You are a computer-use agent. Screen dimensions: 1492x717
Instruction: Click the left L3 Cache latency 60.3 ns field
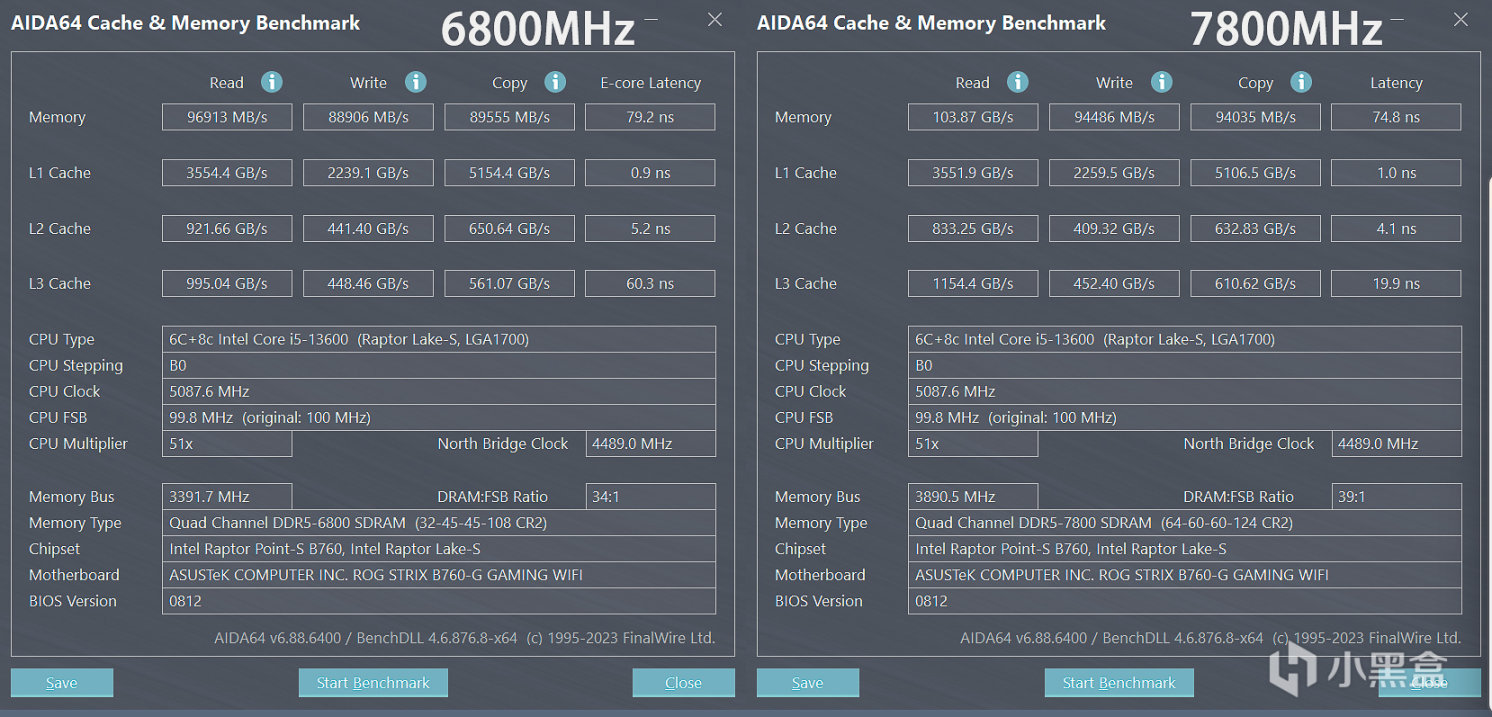(x=650, y=284)
